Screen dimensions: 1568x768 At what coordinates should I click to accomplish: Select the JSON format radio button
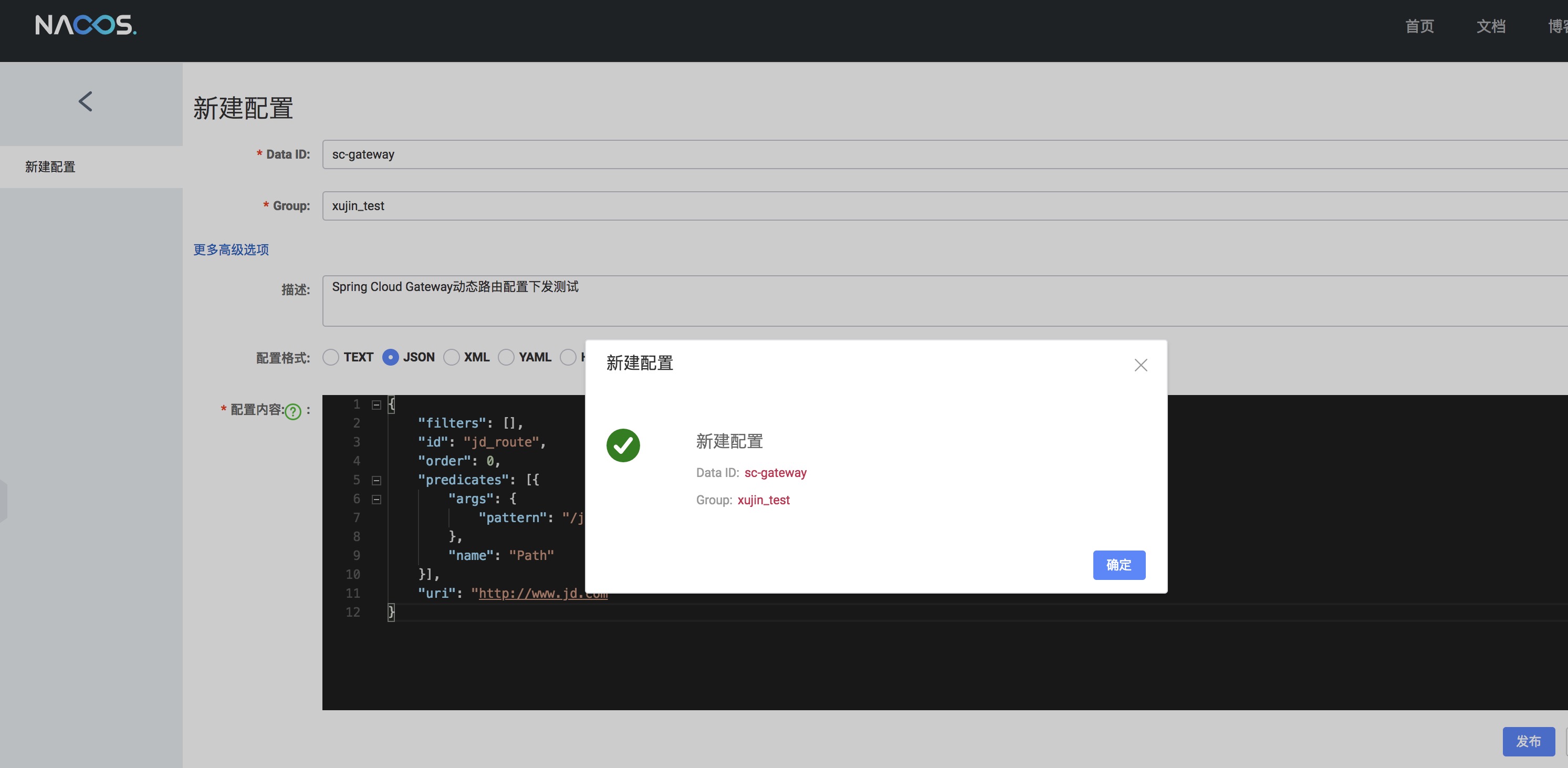click(x=390, y=357)
